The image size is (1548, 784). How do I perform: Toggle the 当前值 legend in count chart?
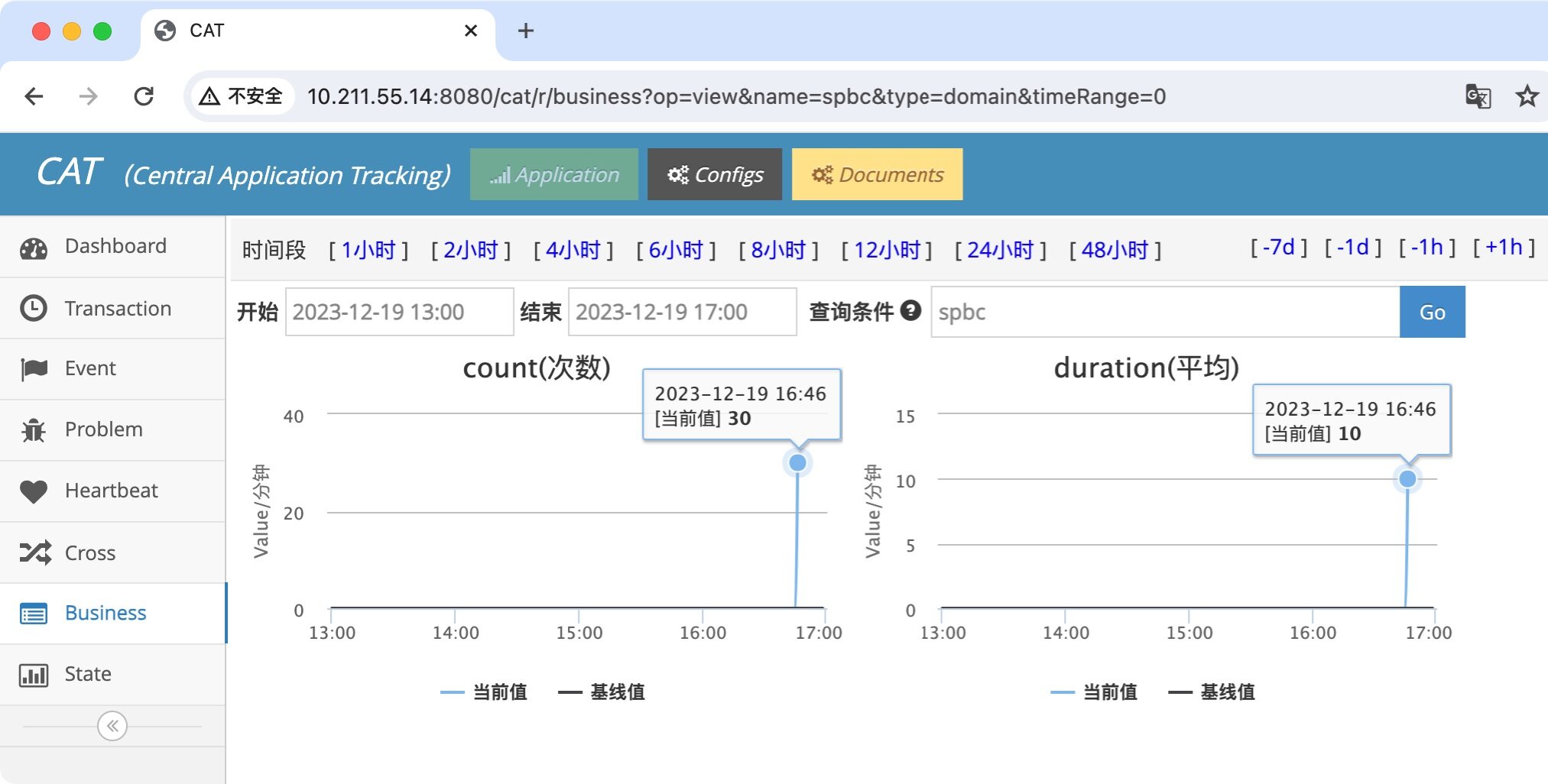[484, 692]
